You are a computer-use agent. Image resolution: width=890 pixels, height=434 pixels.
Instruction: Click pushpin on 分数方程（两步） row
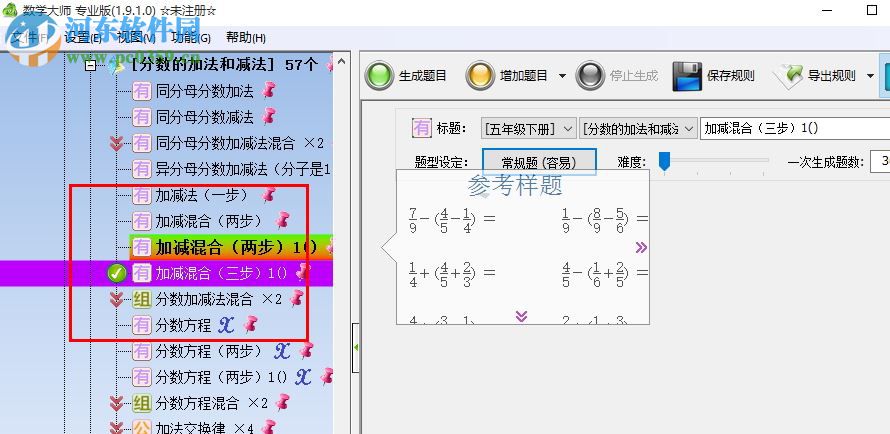306,351
